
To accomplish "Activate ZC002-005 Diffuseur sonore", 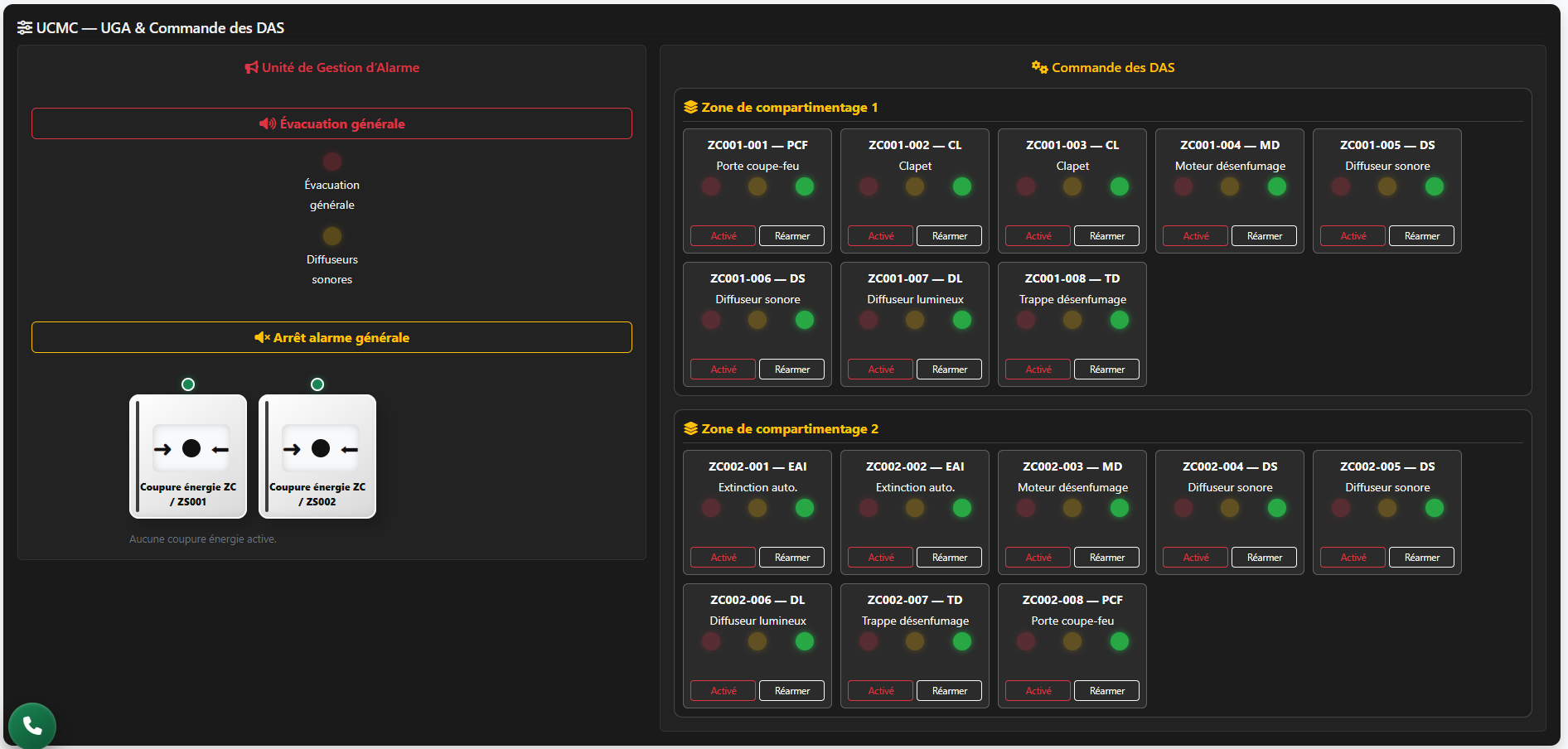I will click(x=1353, y=558).
